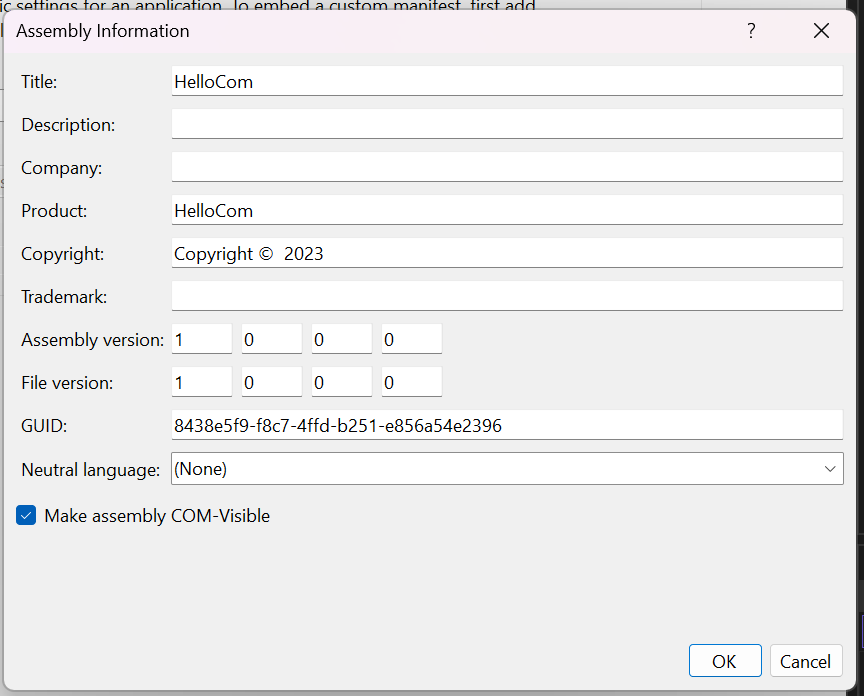Select the empty Company text box
The width and height of the screenshot is (864, 696).
507,167
